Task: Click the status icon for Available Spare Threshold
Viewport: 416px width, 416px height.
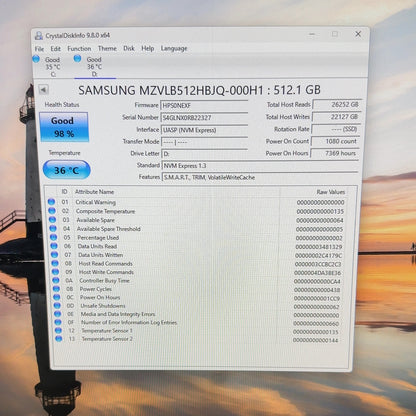Action: (53, 229)
